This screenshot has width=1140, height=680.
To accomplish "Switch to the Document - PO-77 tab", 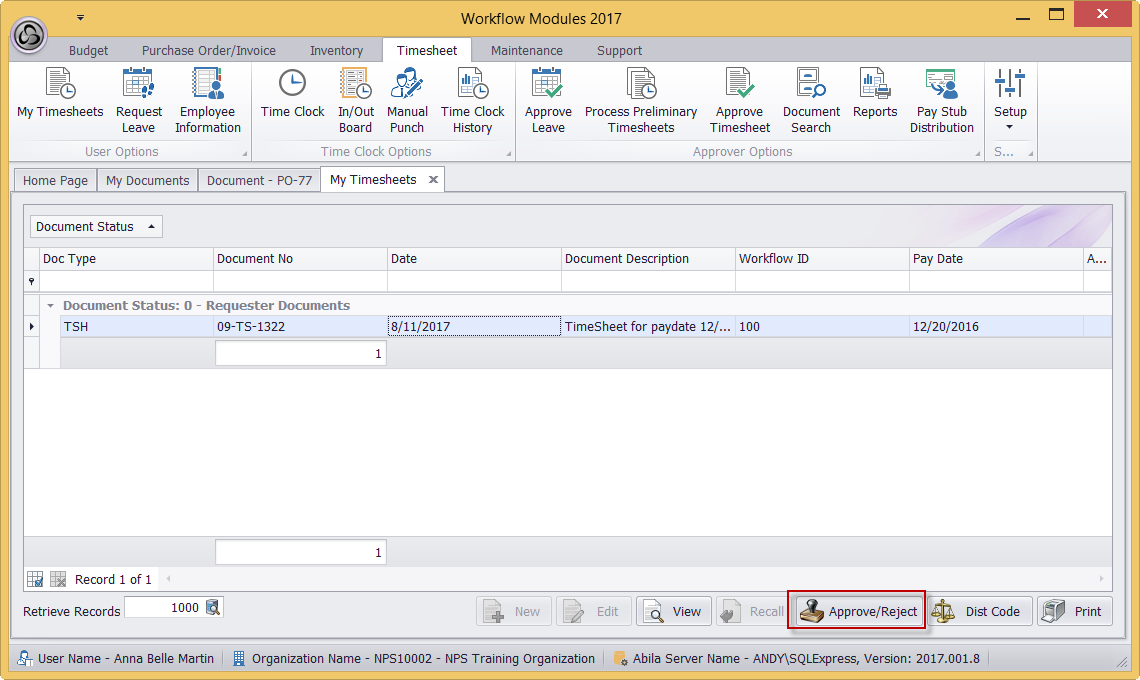I will point(259,181).
